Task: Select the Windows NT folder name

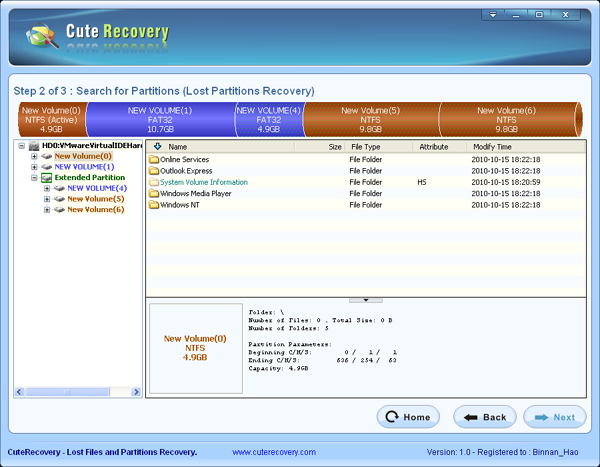Action: [x=179, y=205]
